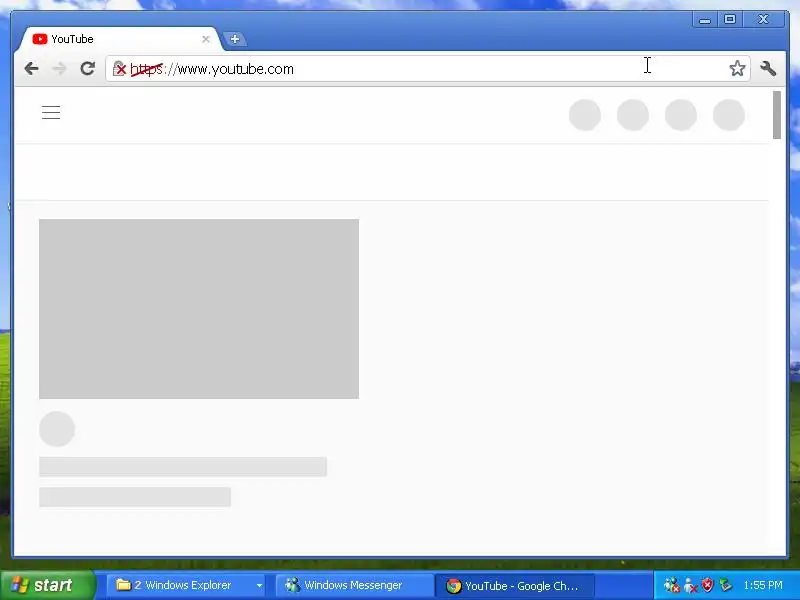
Task: Close the YouTube tab
Action: point(206,39)
